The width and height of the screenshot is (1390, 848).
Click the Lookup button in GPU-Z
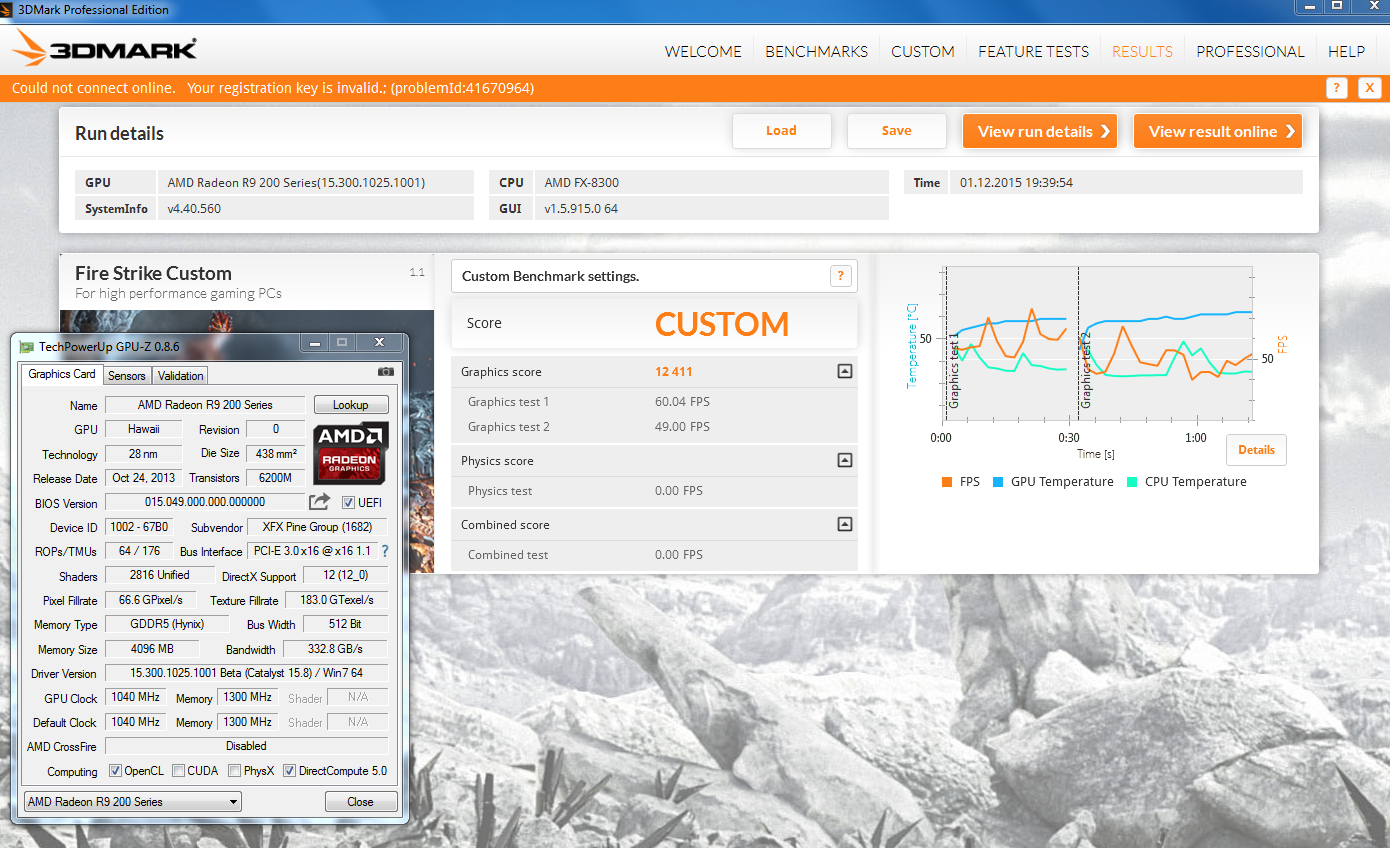click(351, 405)
